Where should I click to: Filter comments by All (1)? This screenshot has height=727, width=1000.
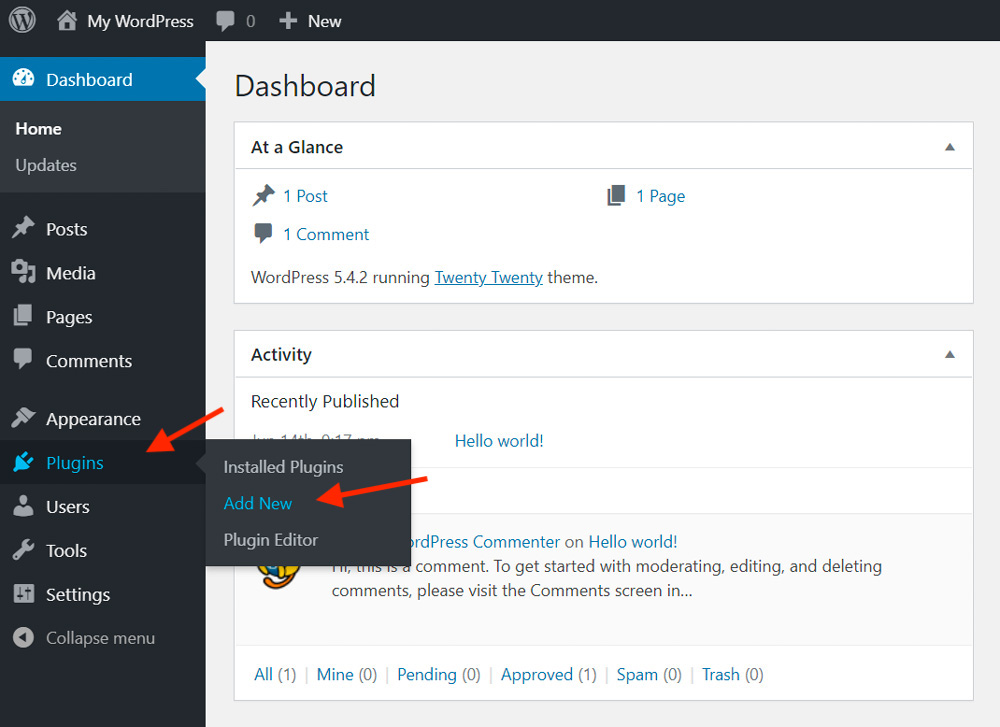[275, 675]
